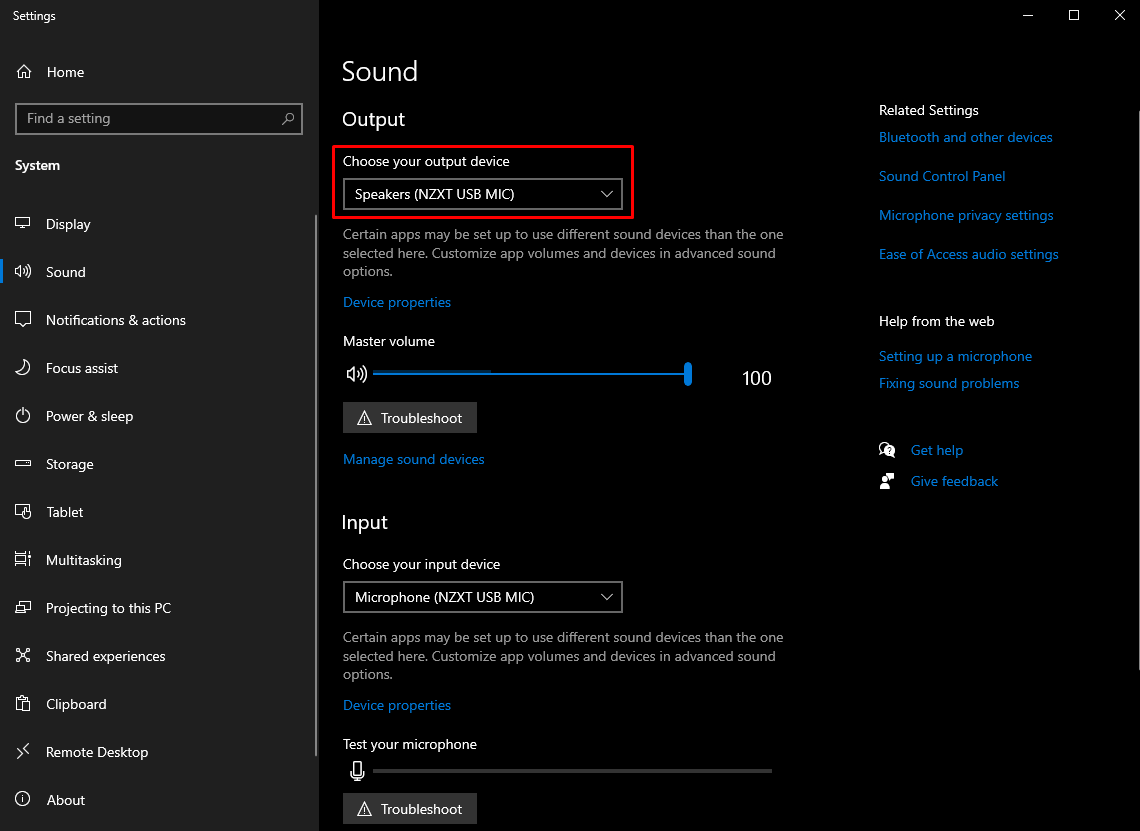Image resolution: width=1140 pixels, height=831 pixels.
Task: Open Multitasking settings
Action: pyautogui.click(x=158, y=560)
